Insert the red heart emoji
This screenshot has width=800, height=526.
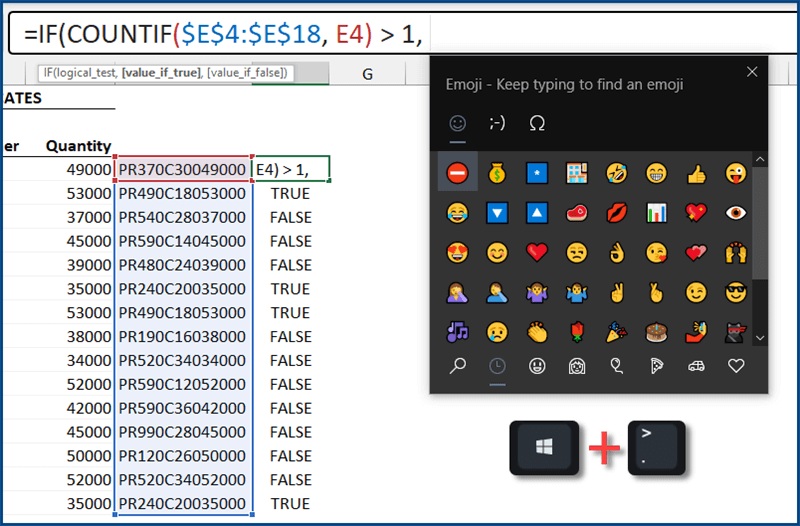(x=537, y=252)
